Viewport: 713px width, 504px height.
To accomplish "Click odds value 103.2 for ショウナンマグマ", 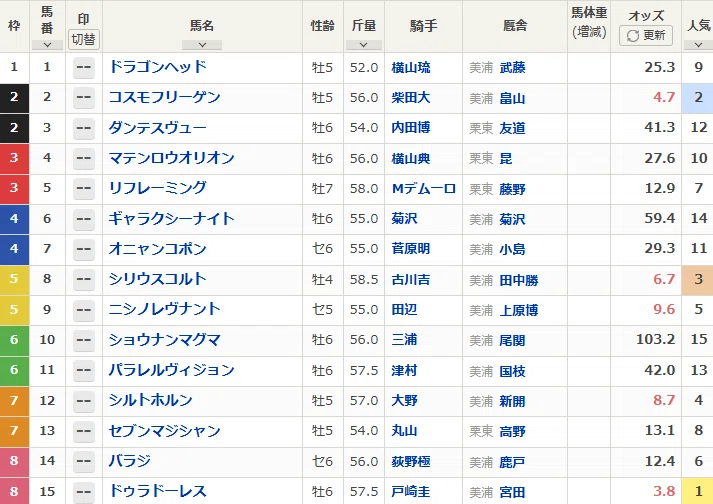I will (655, 339).
